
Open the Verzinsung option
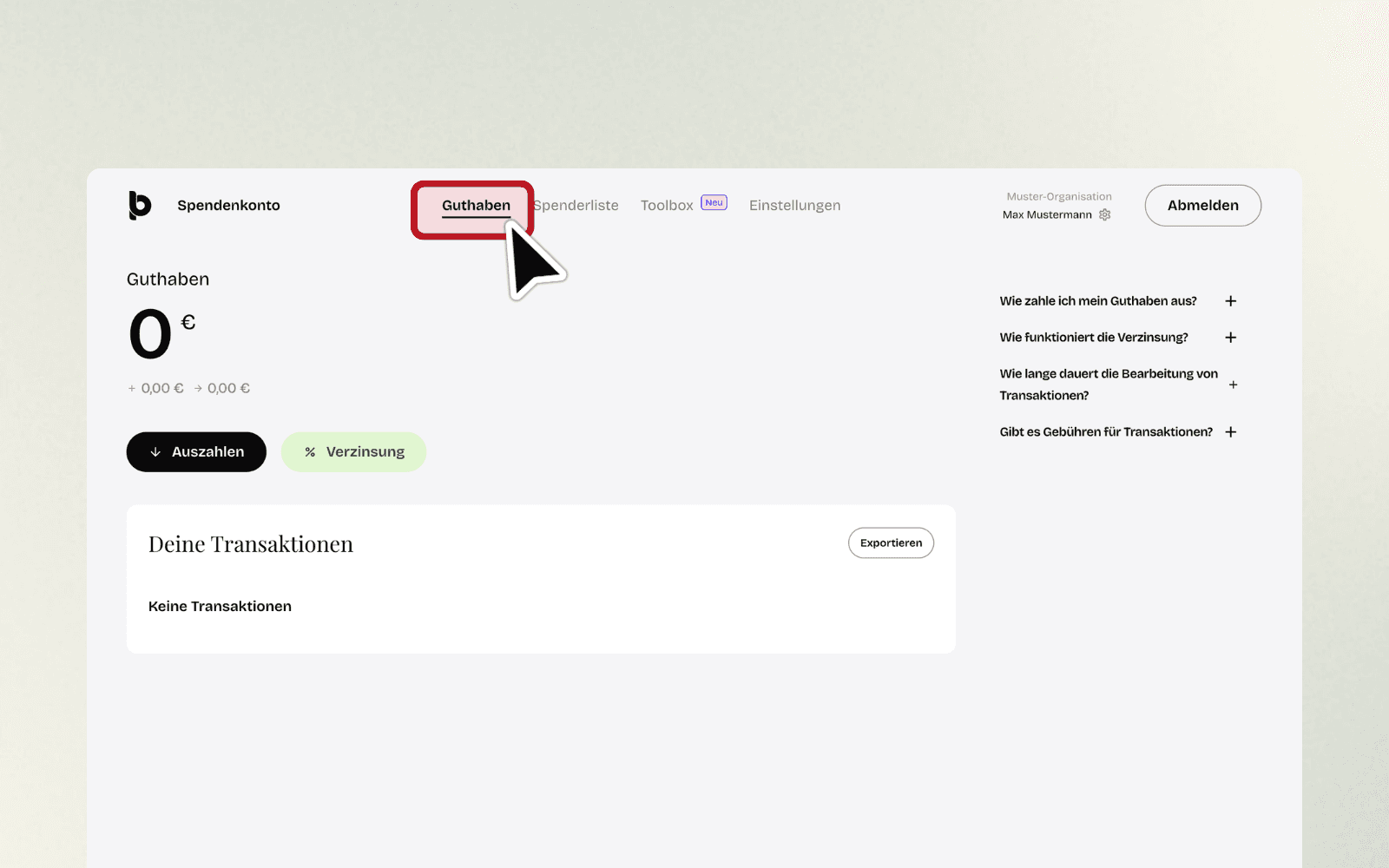[x=353, y=452]
